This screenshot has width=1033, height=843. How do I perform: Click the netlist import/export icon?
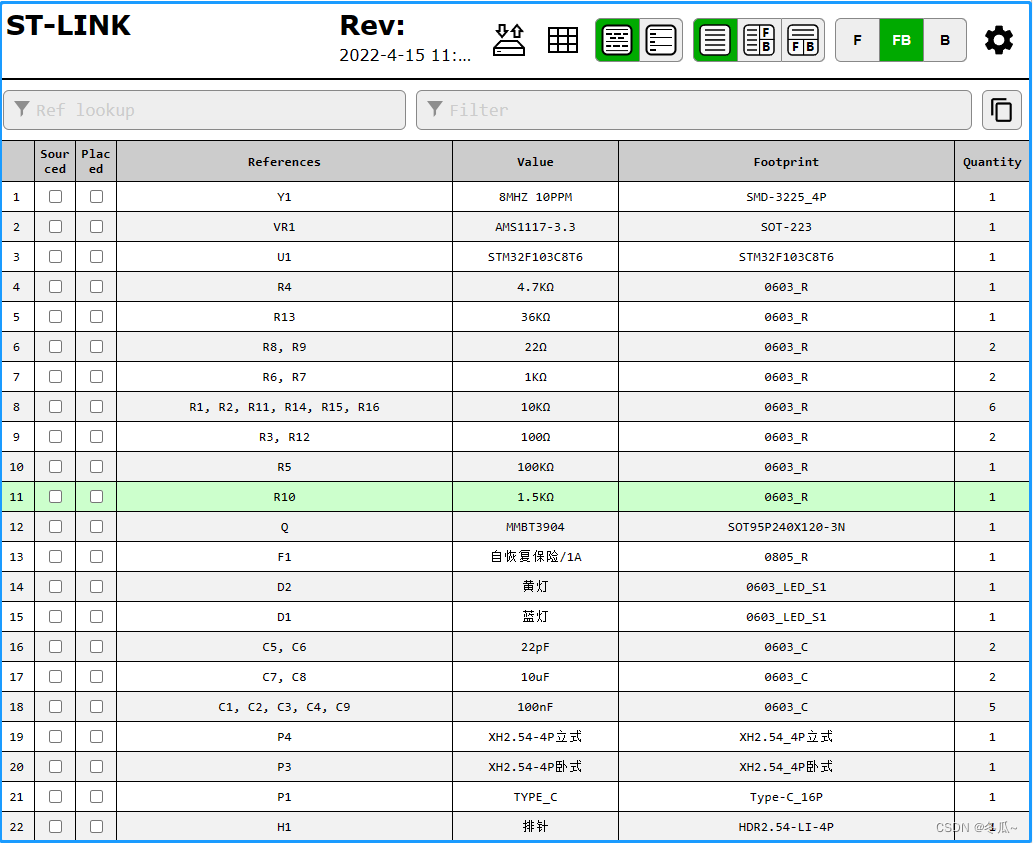509,40
